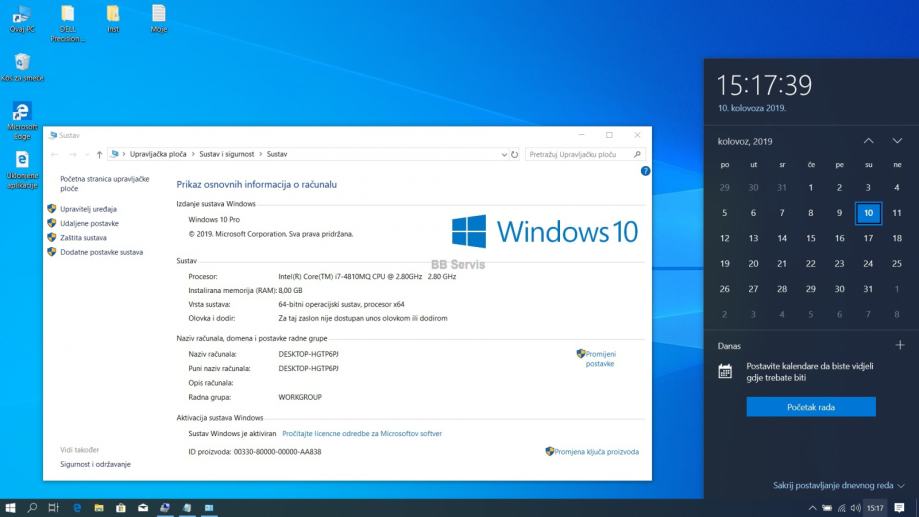Select 'Sustav i sigurnost' in breadcrumb

click(227, 154)
